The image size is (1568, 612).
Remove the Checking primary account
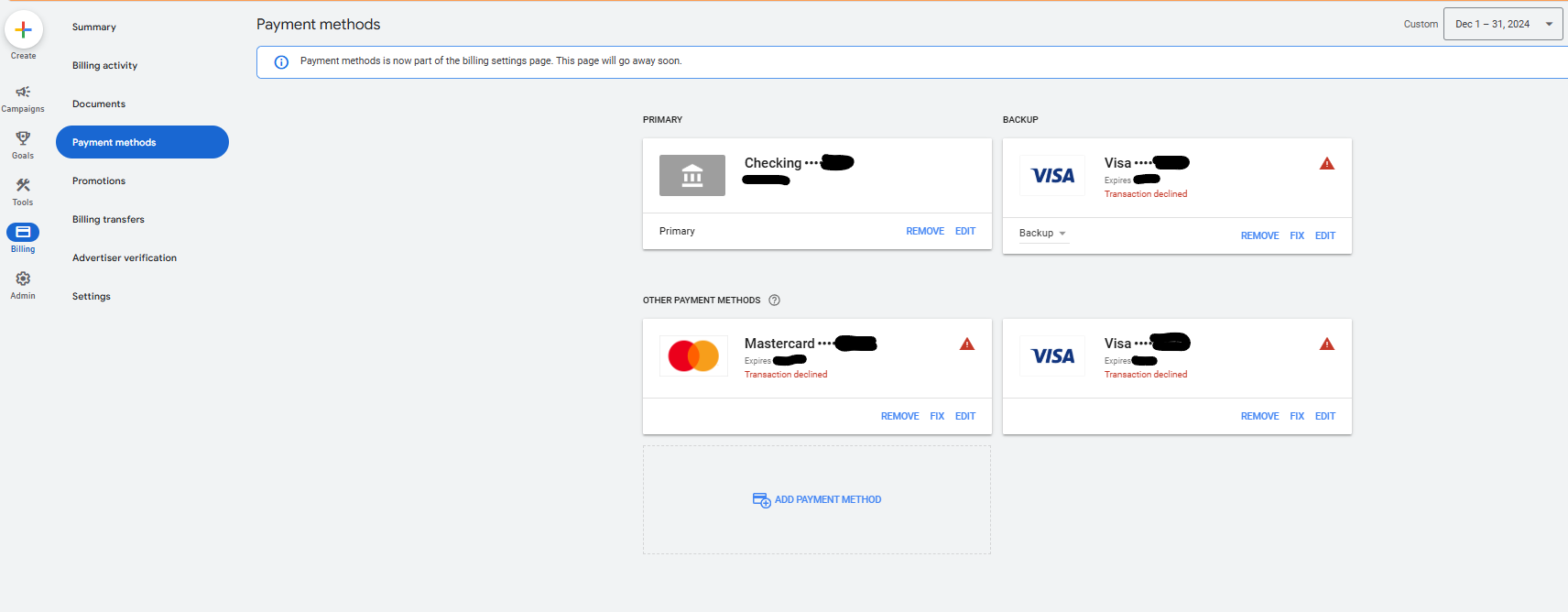(x=925, y=232)
